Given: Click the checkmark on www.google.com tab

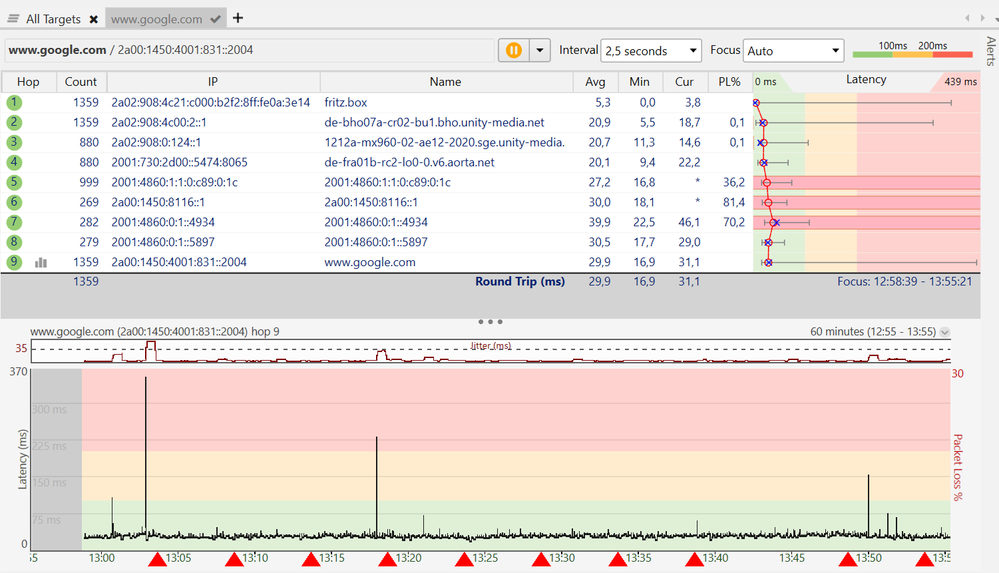Looking at the screenshot, I should (x=215, y=19).
